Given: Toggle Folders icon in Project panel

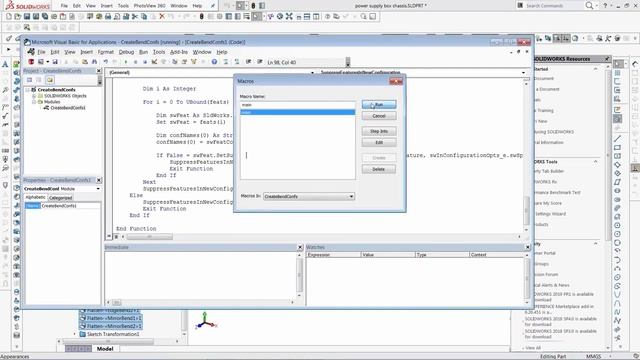Looking at the screenshot, I should click(50, 80).
